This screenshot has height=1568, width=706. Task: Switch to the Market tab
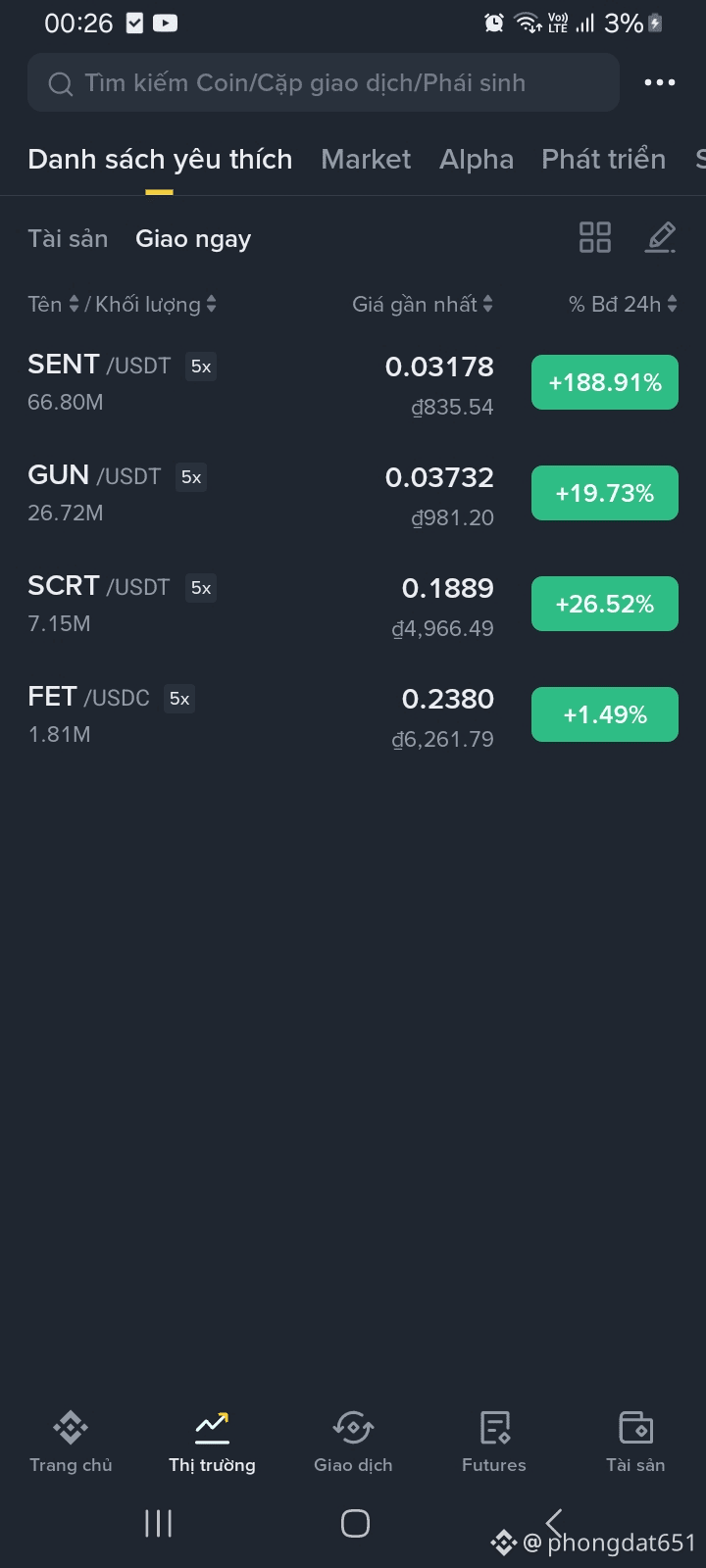[366, 159]
